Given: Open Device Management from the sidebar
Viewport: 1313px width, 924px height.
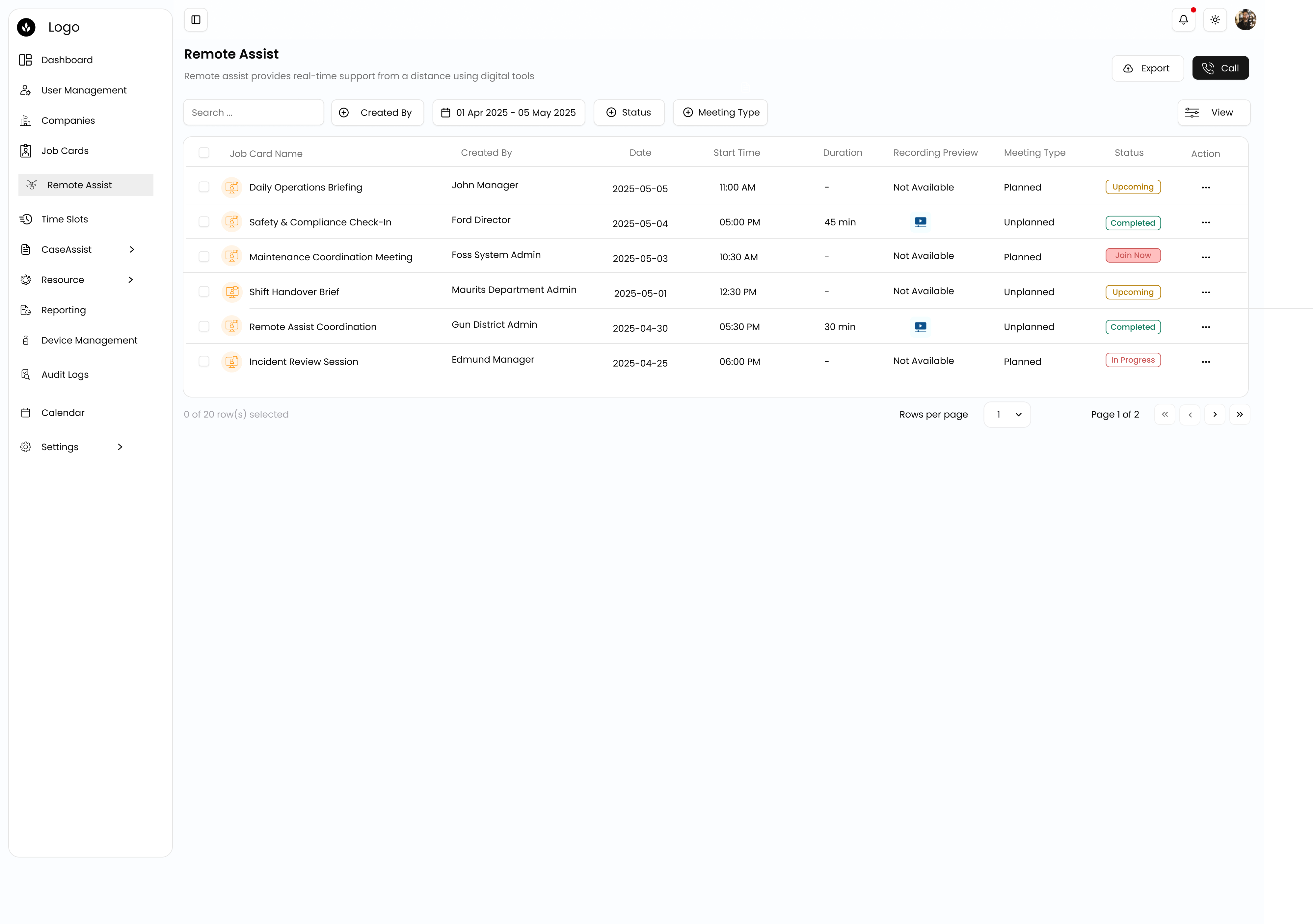Looking at the screenshot, I should click(89, 341).
